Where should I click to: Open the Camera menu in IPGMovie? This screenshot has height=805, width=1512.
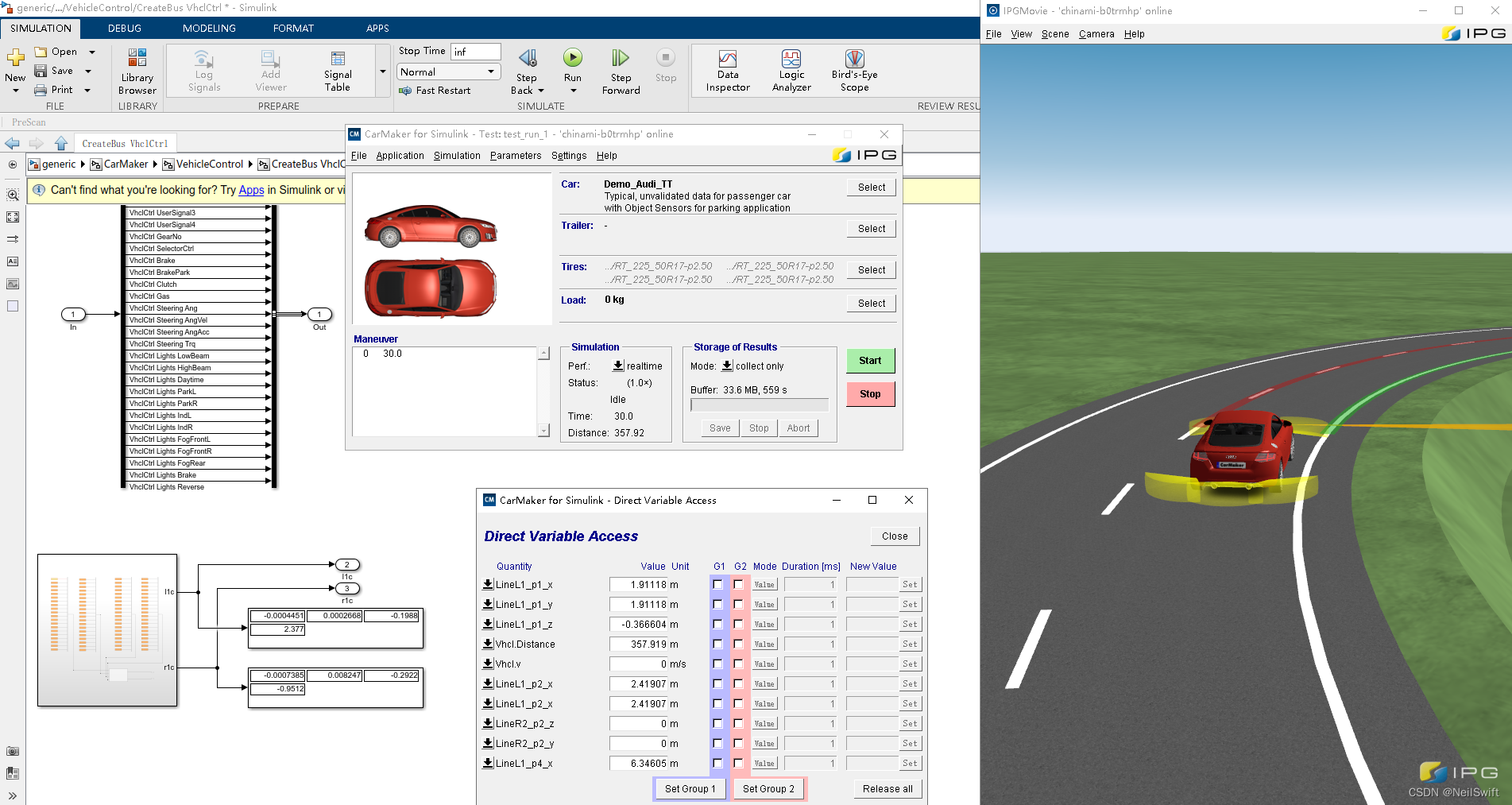[x=1096, y=34]
